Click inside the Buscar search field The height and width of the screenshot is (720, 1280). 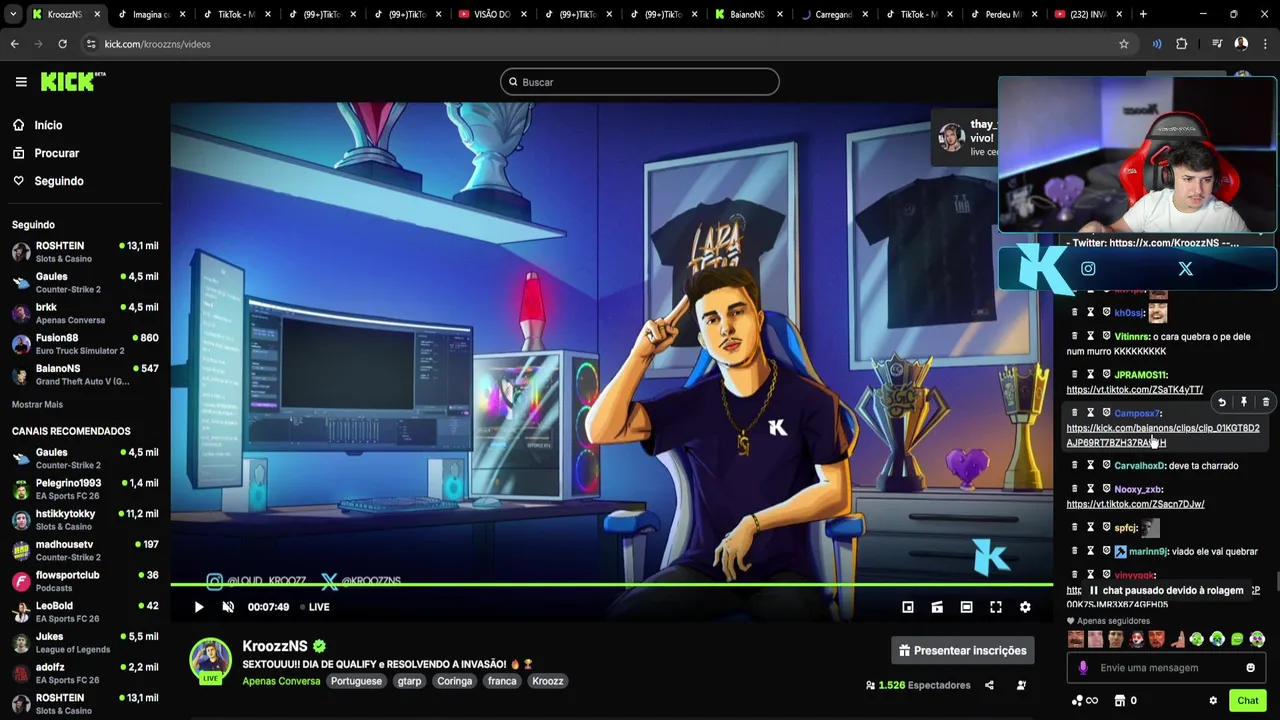point(640,82)
